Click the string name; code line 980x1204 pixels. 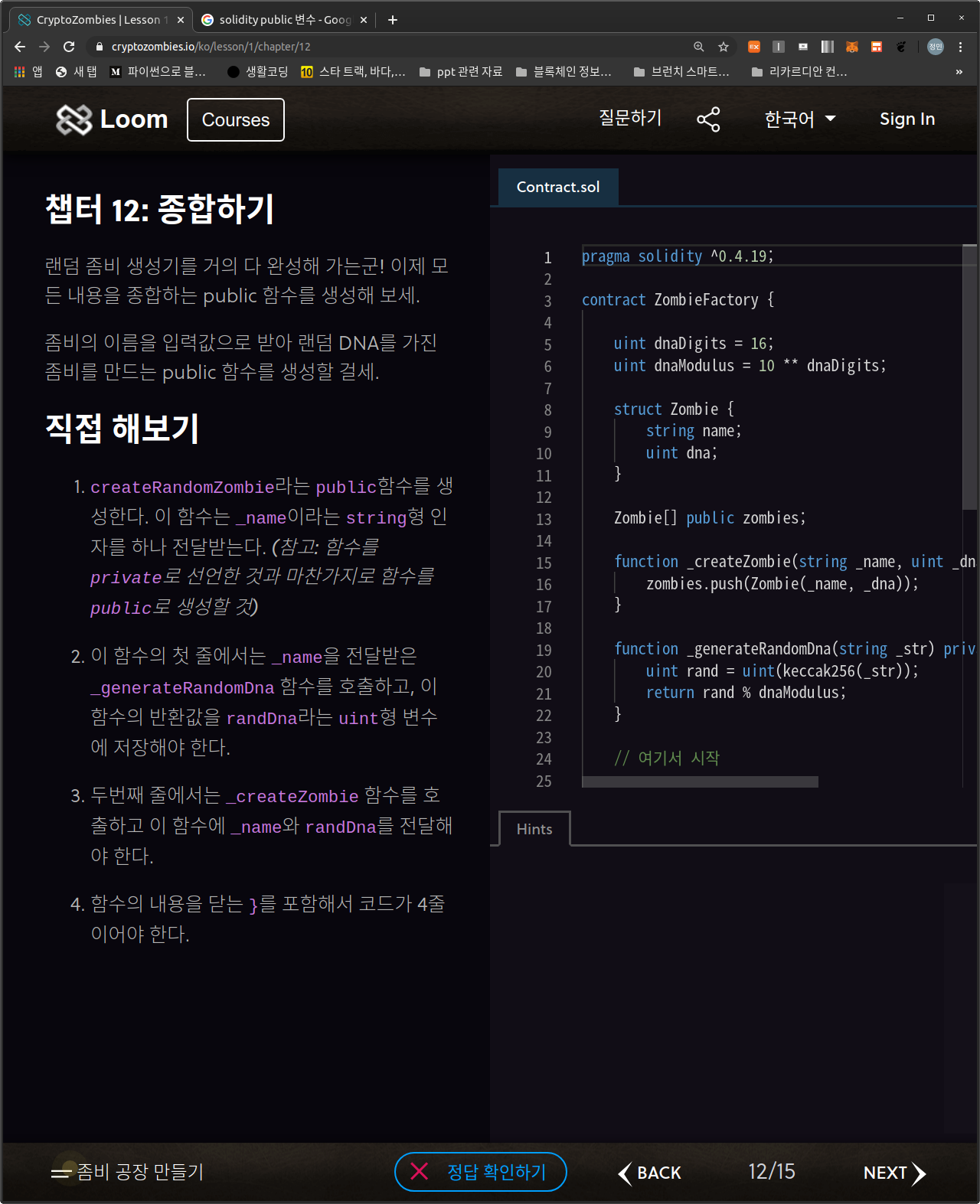[694, 431]
